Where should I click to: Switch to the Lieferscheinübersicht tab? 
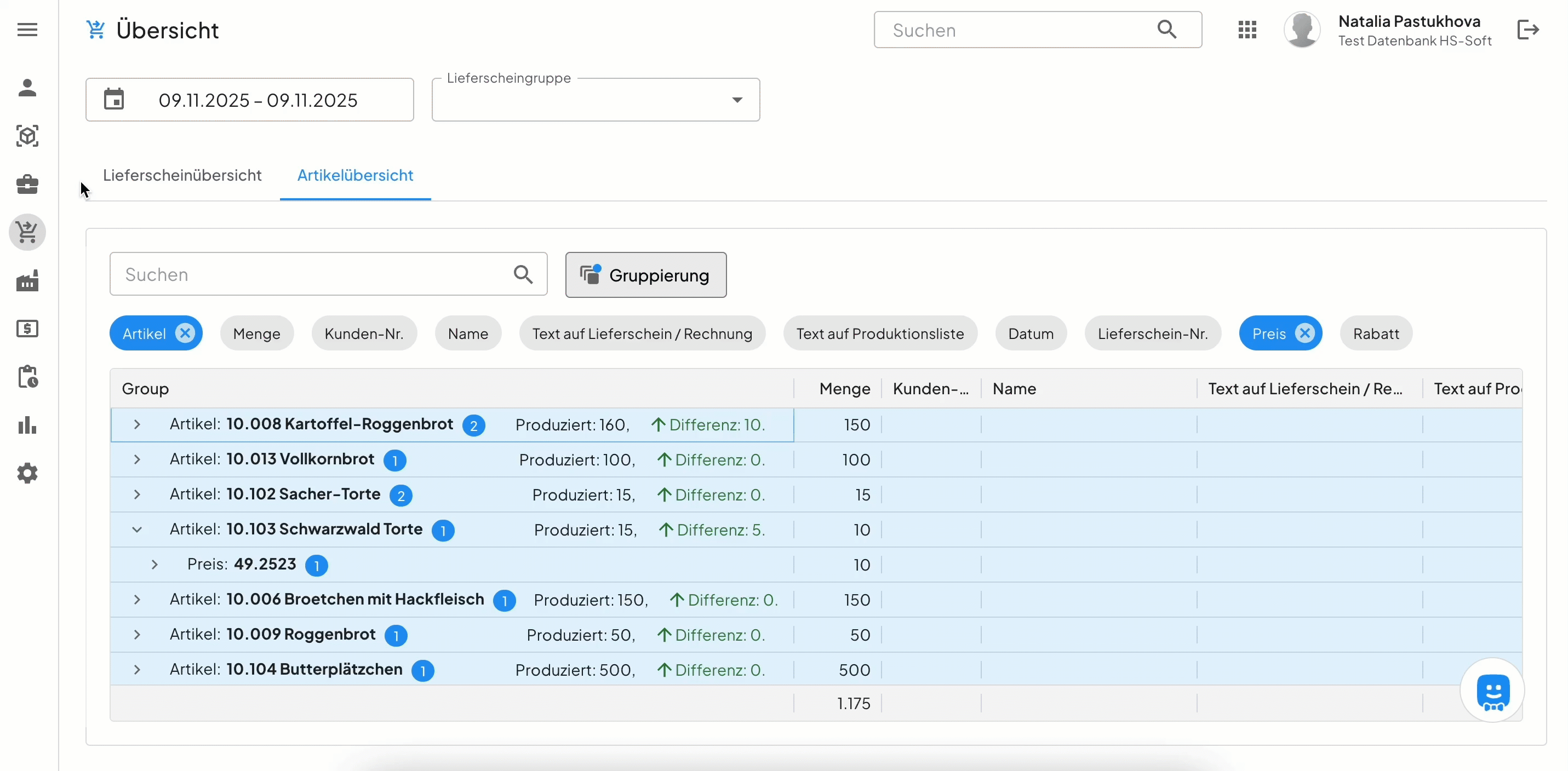tap(182, 175)
